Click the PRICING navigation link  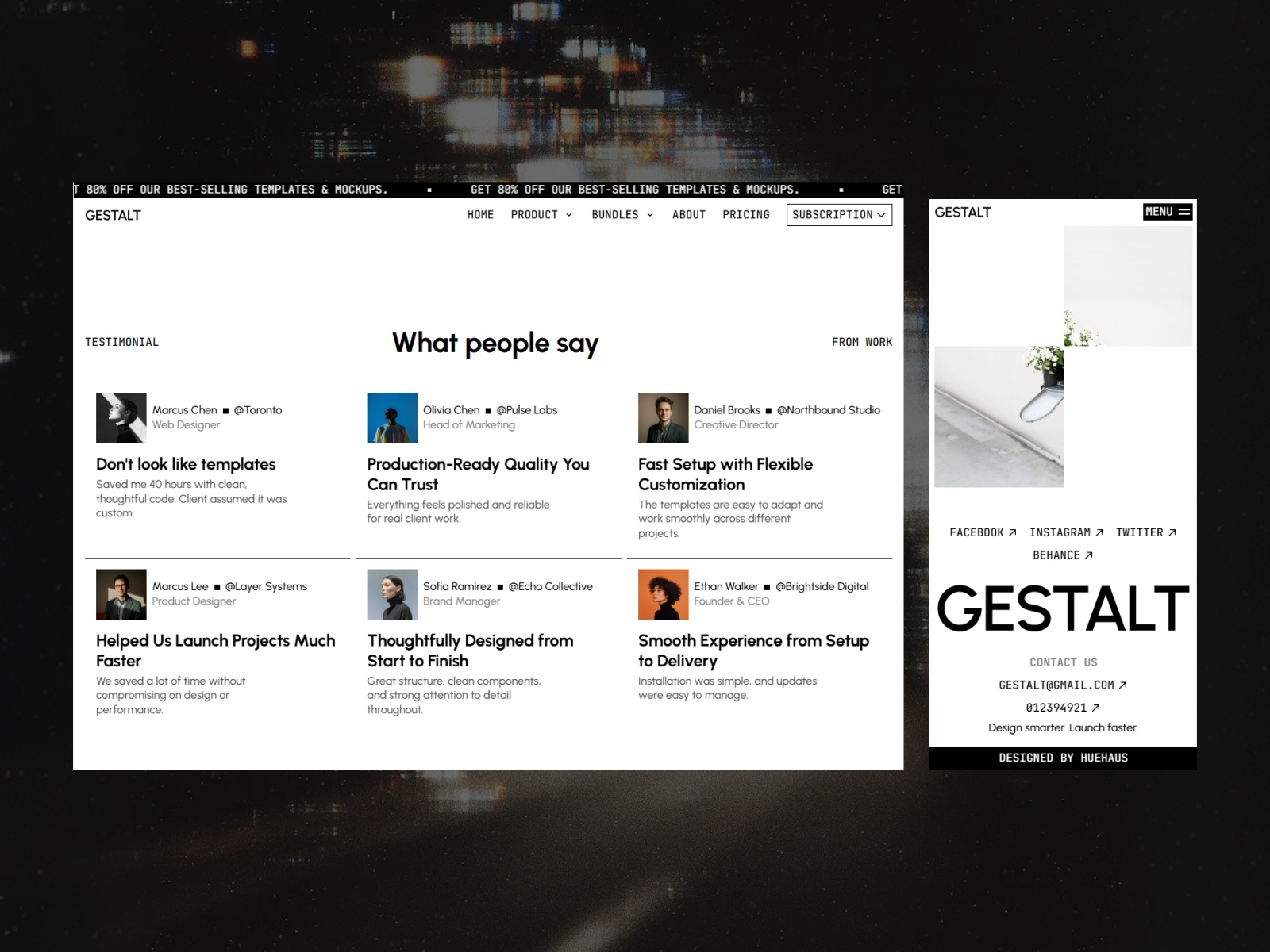(x=746, y=214)
